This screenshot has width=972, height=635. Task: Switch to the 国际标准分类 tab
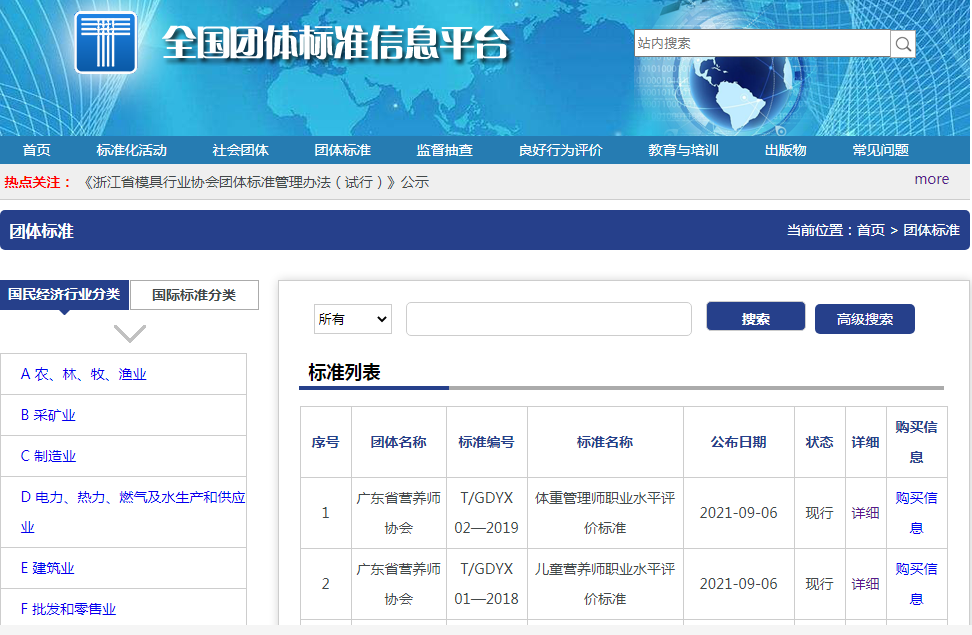pyautogui.click(x=194, y=294)
